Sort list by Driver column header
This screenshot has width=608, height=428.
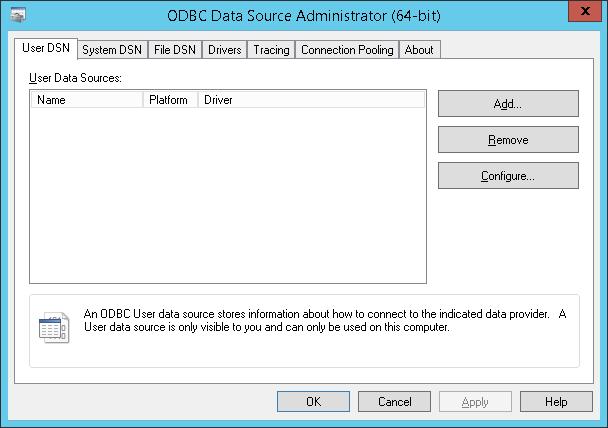310,100
